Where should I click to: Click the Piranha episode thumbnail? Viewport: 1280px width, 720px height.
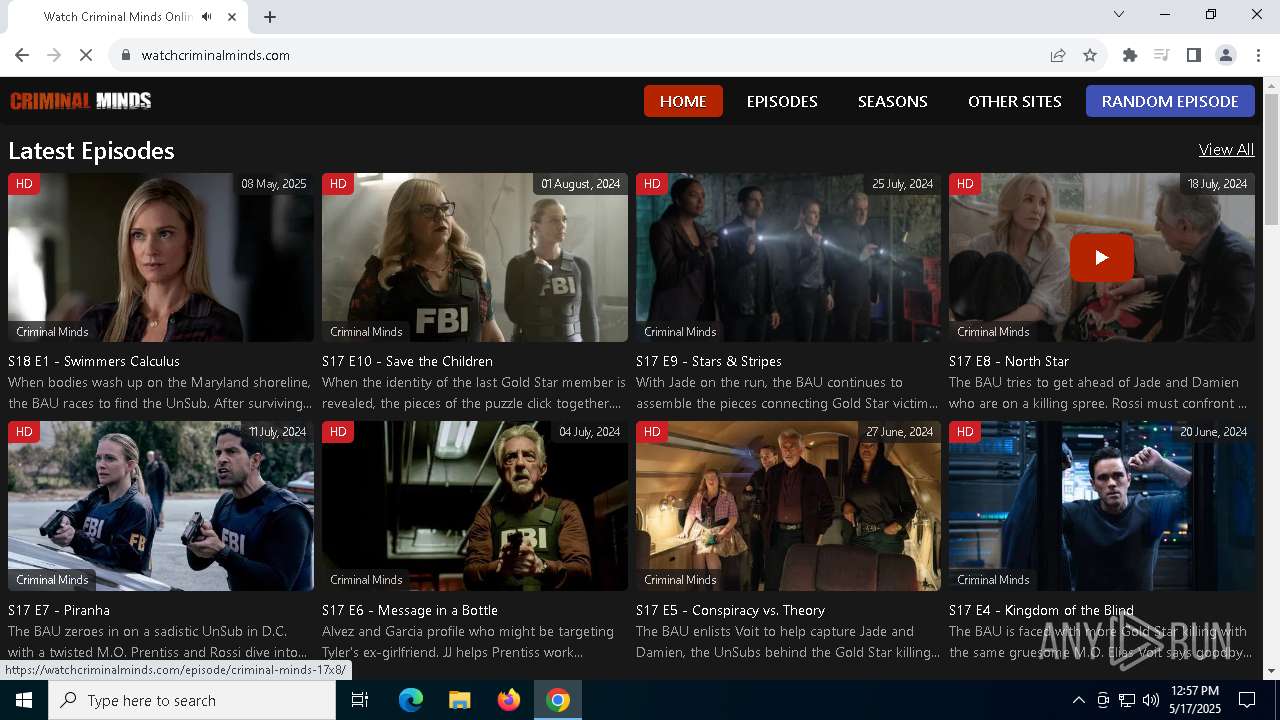161,506
